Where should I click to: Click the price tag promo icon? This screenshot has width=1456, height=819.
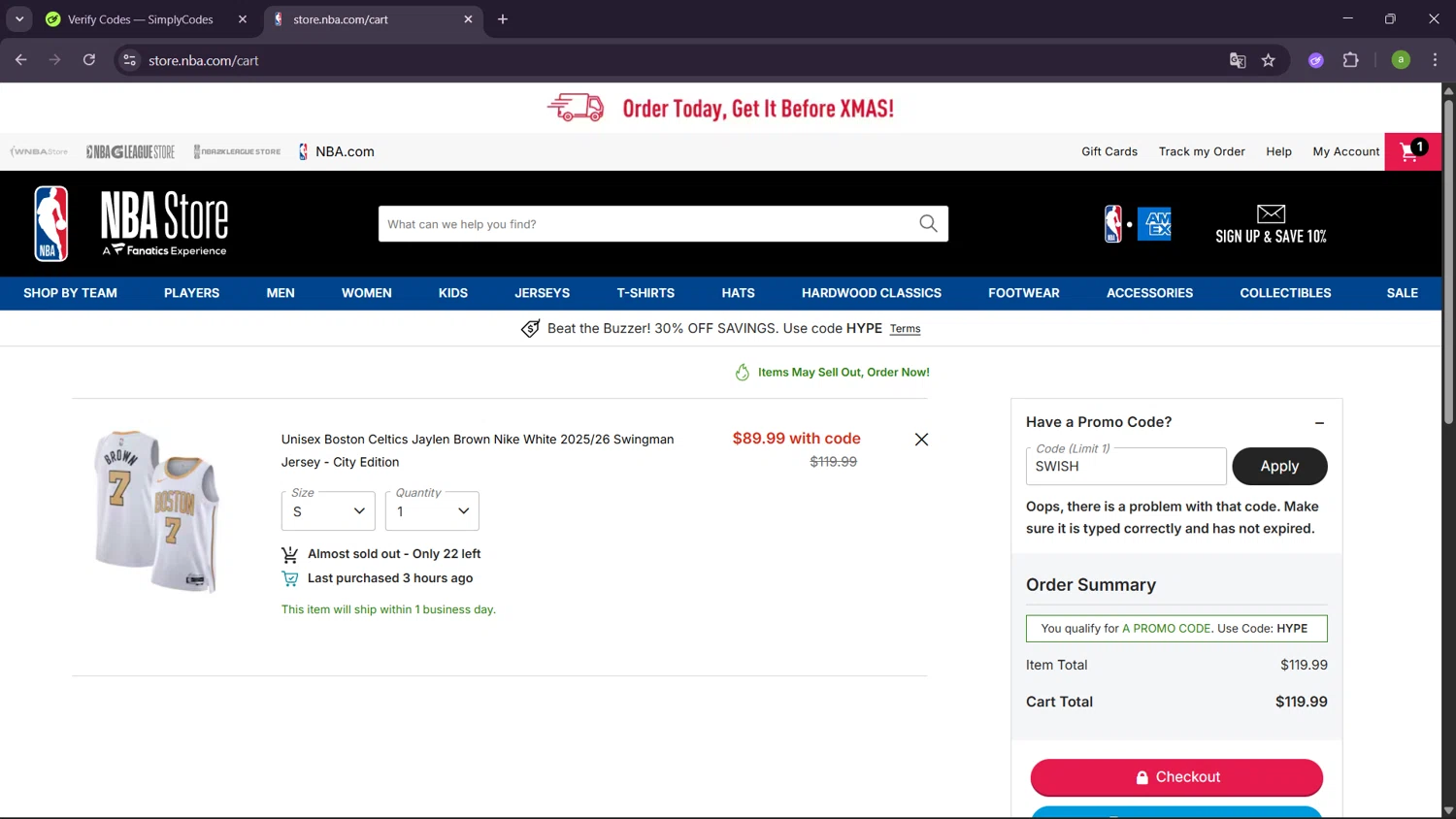pyautogui.click(x=530, y=329)
